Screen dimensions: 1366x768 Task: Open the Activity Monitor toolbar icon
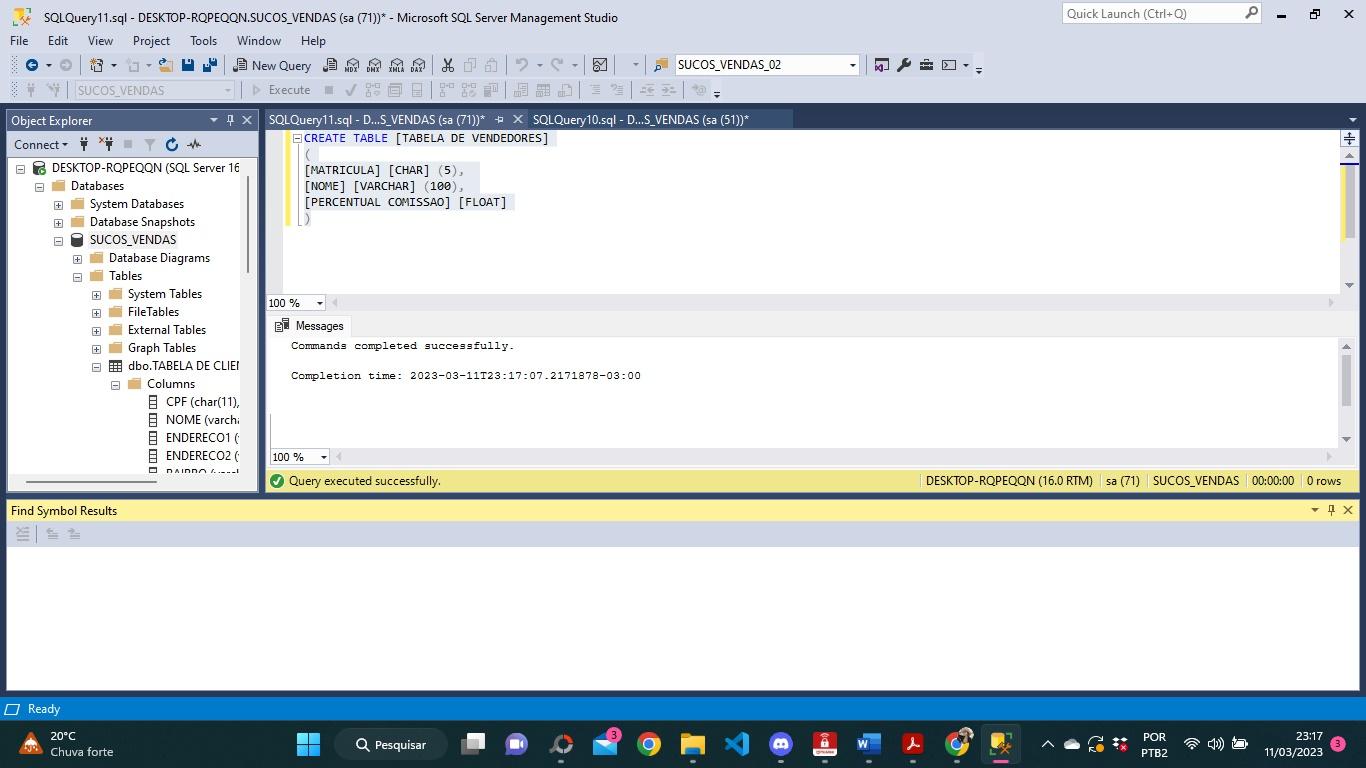tap(600, 65)
